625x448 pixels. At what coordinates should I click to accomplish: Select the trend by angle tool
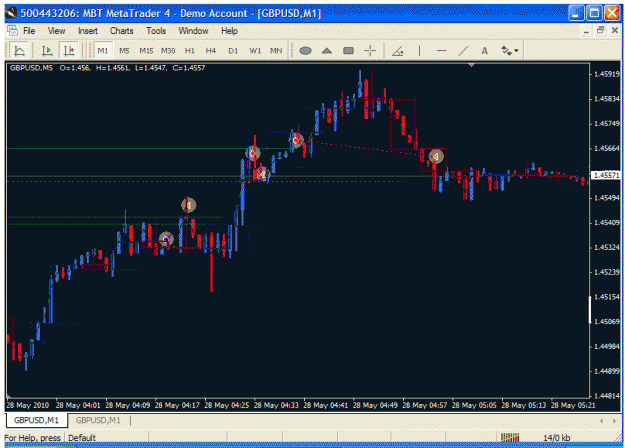click(x=397, y=51)
